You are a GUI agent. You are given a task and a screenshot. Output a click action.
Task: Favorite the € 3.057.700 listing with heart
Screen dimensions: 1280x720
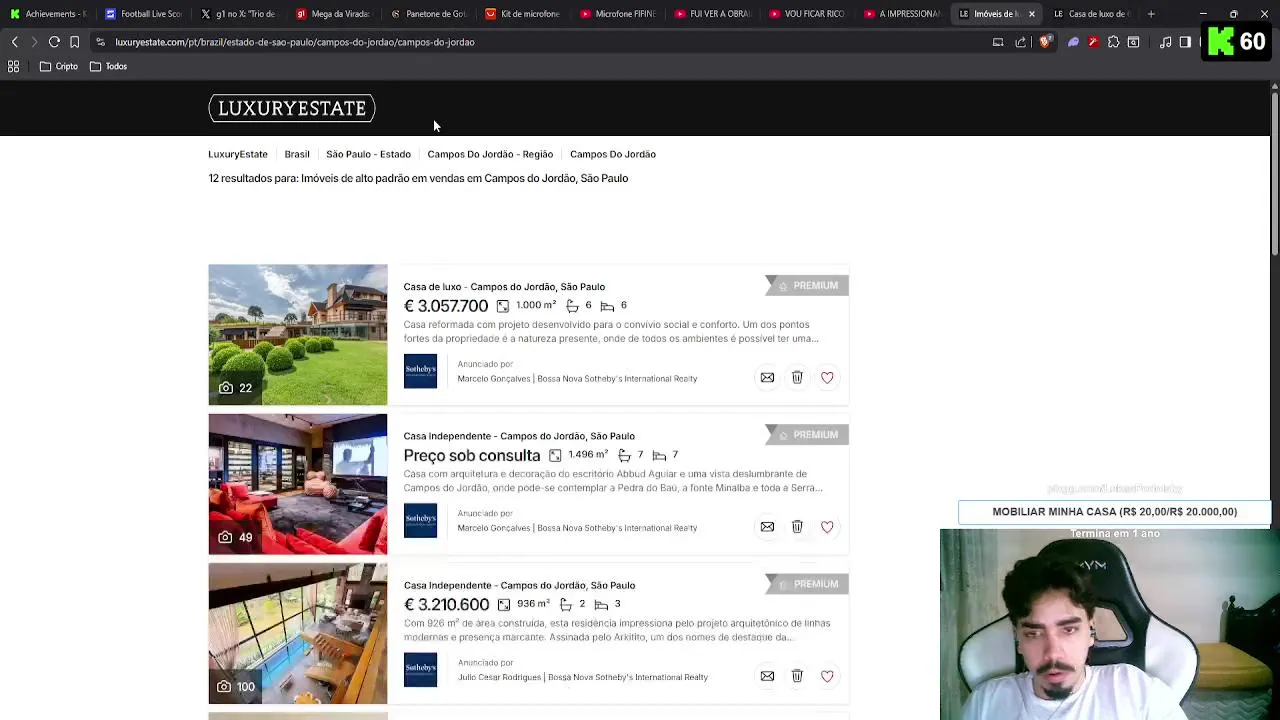pyautogui.click(x=827, y=377)
